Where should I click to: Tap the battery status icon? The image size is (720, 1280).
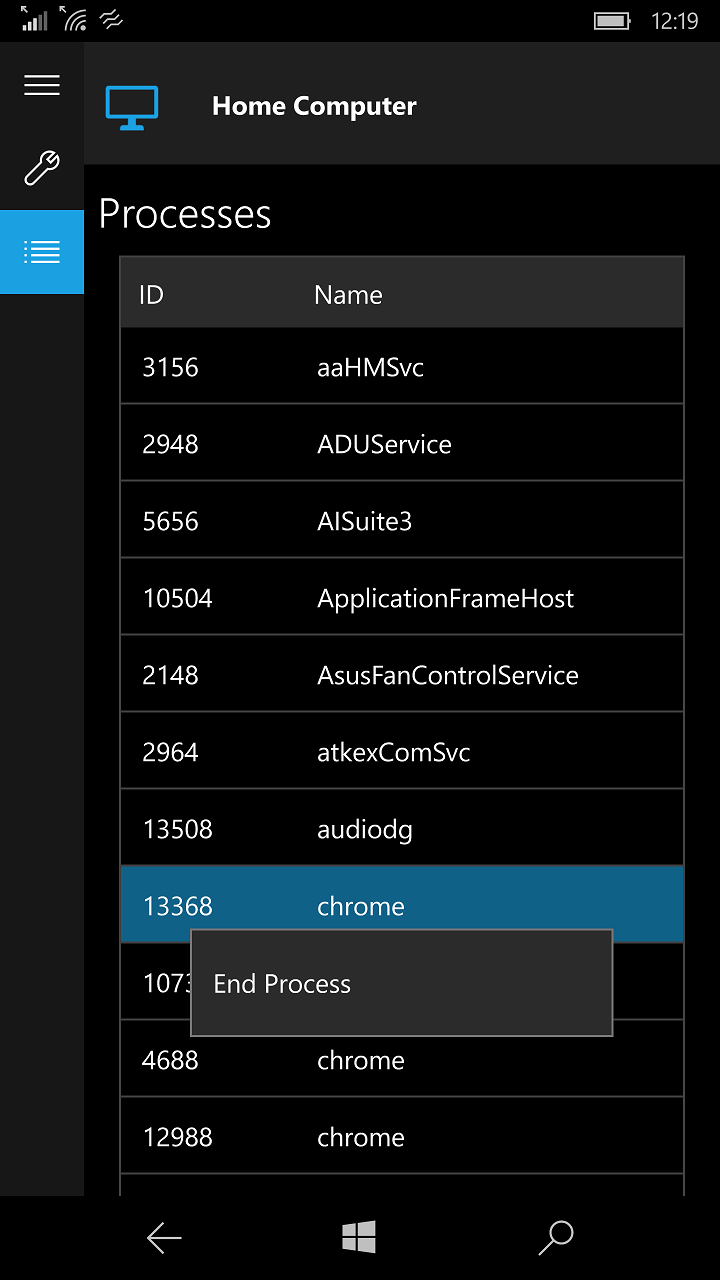(611, 21)
